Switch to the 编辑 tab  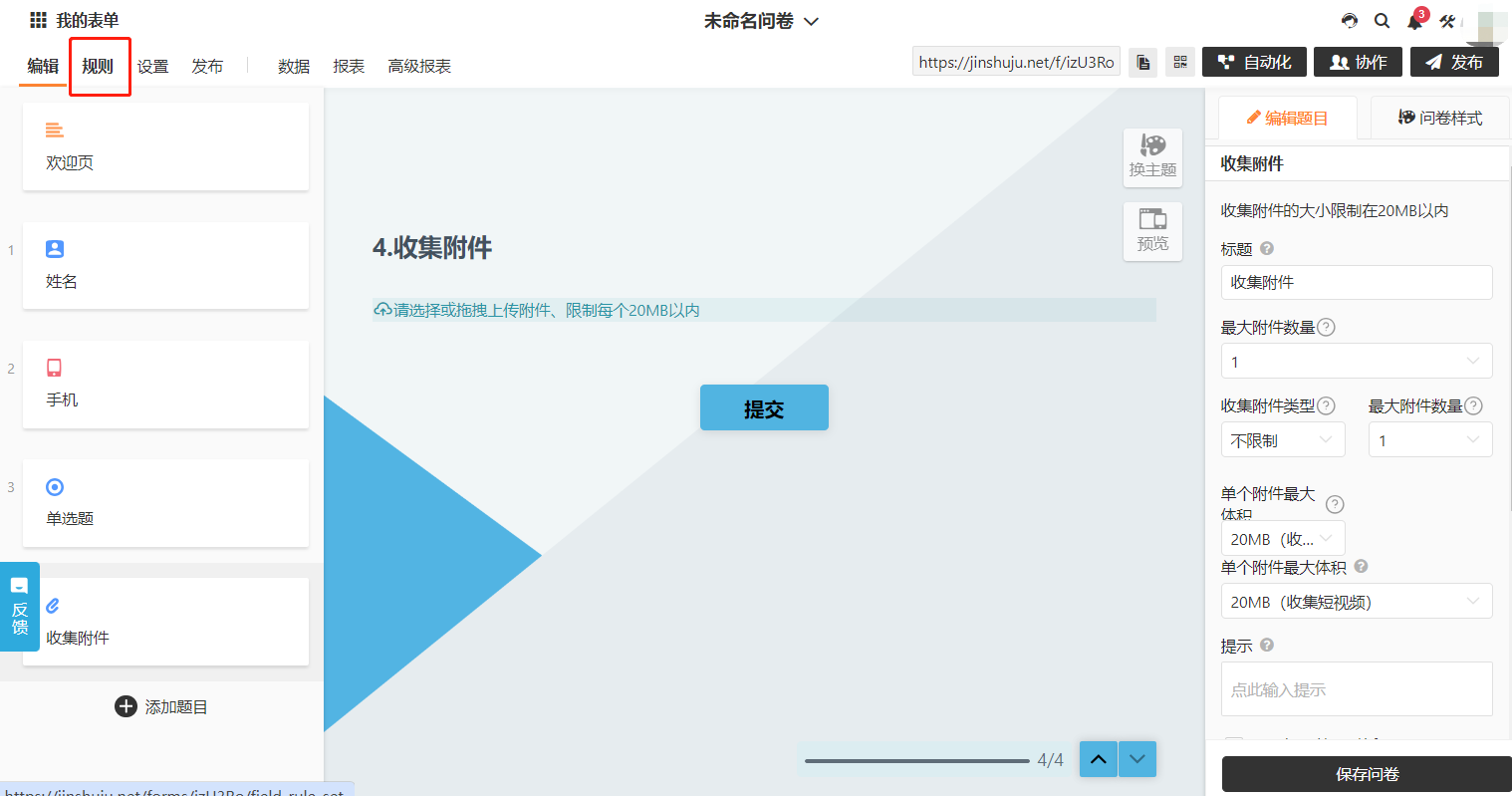pos(43,66)
